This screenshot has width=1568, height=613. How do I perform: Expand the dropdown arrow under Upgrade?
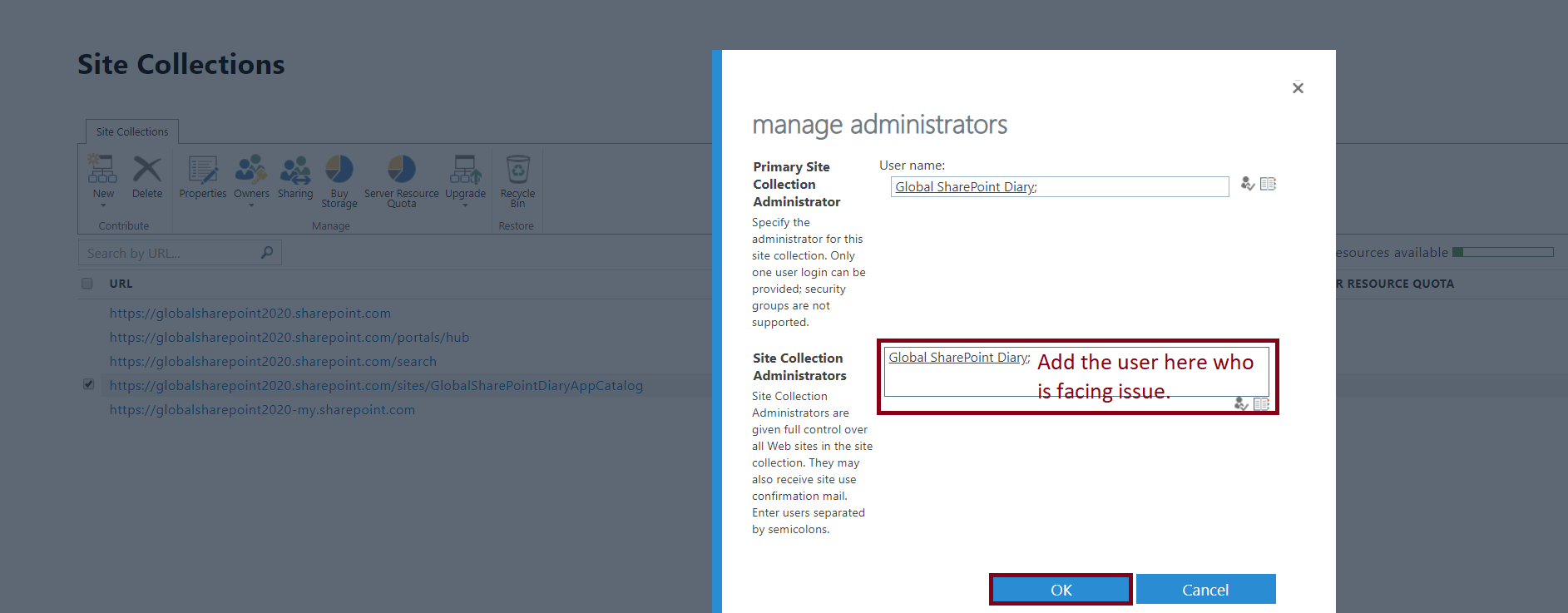coord(465,205)
